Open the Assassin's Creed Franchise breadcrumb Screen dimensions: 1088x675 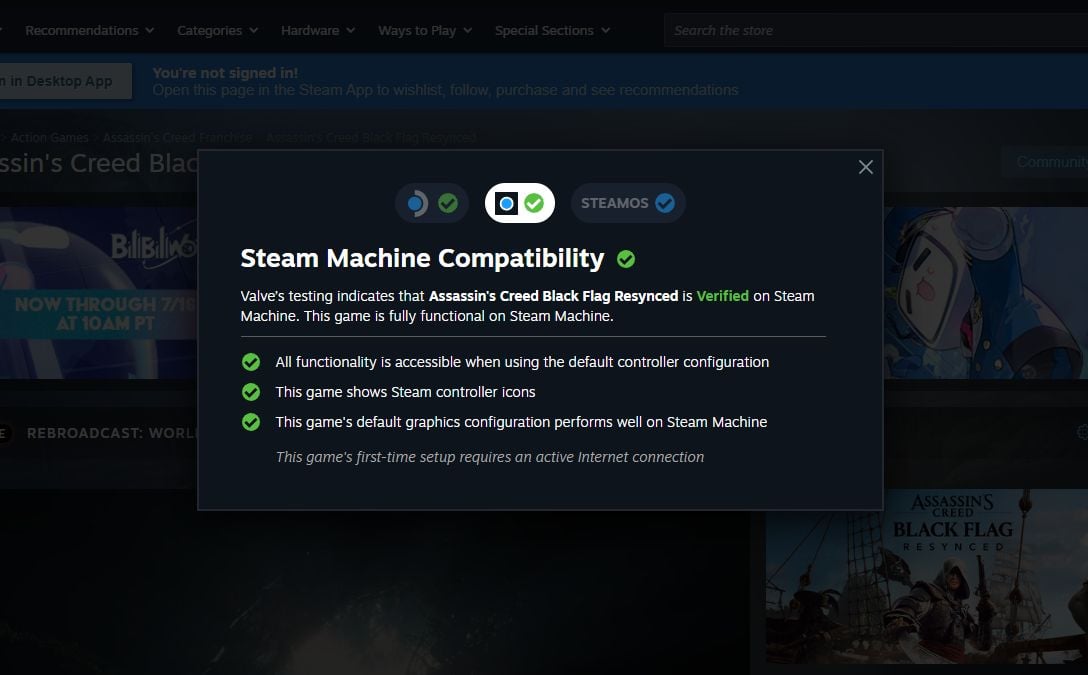pyautogui.click(x=178, y=137)
